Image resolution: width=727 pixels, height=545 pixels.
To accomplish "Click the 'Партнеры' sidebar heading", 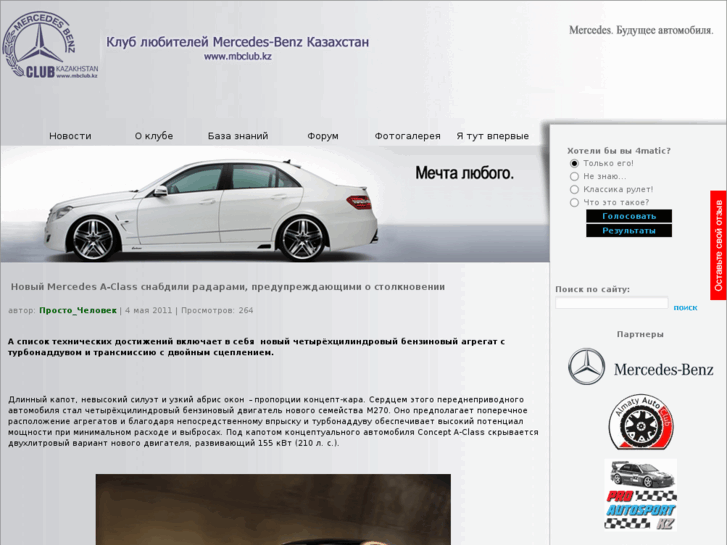I will tap(640, 334).
